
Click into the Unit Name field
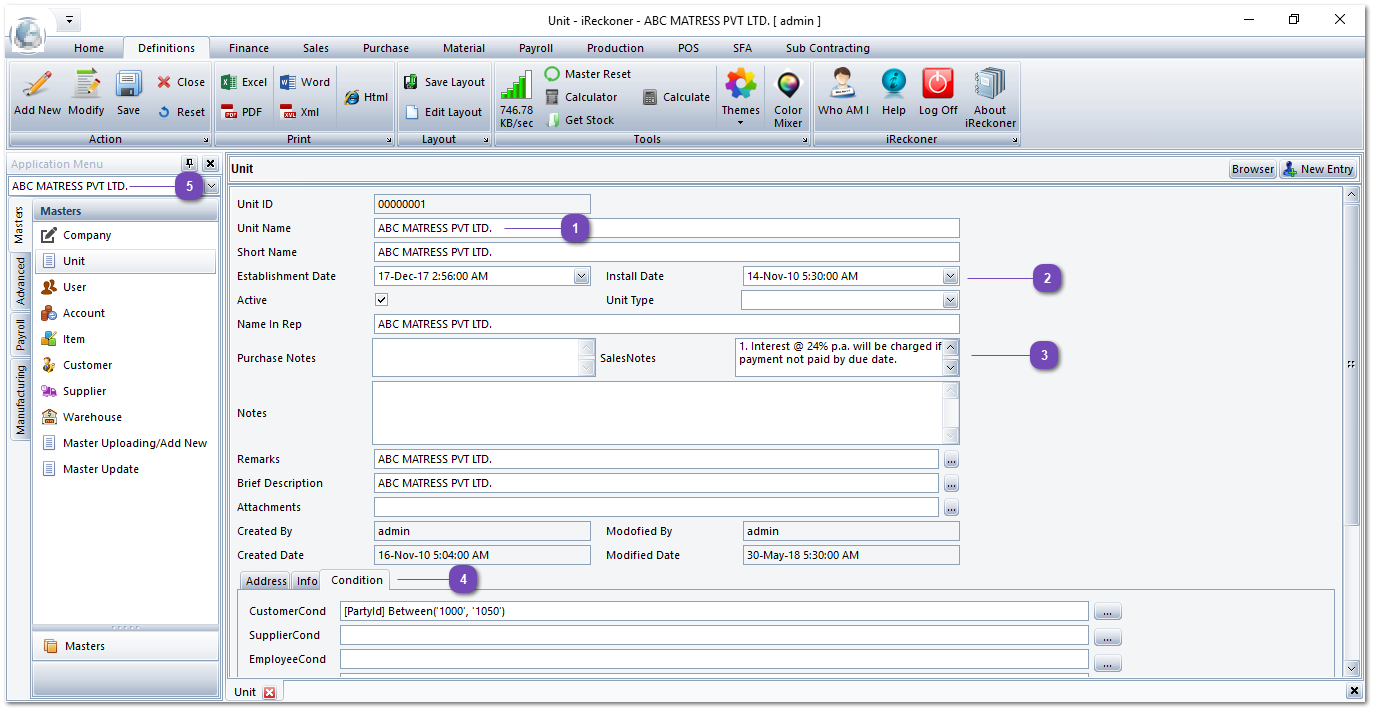pyautogui.click(x=666, y=228)
